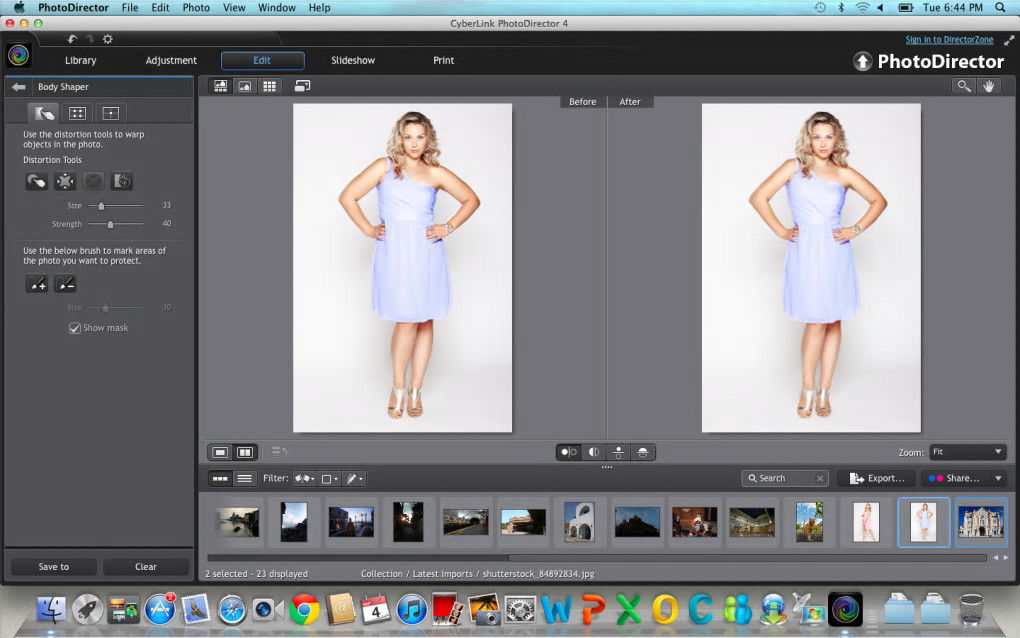Expand the Share dropdown arrow
The width and height of the screenshot is (1020, 638).
point(997,478)
